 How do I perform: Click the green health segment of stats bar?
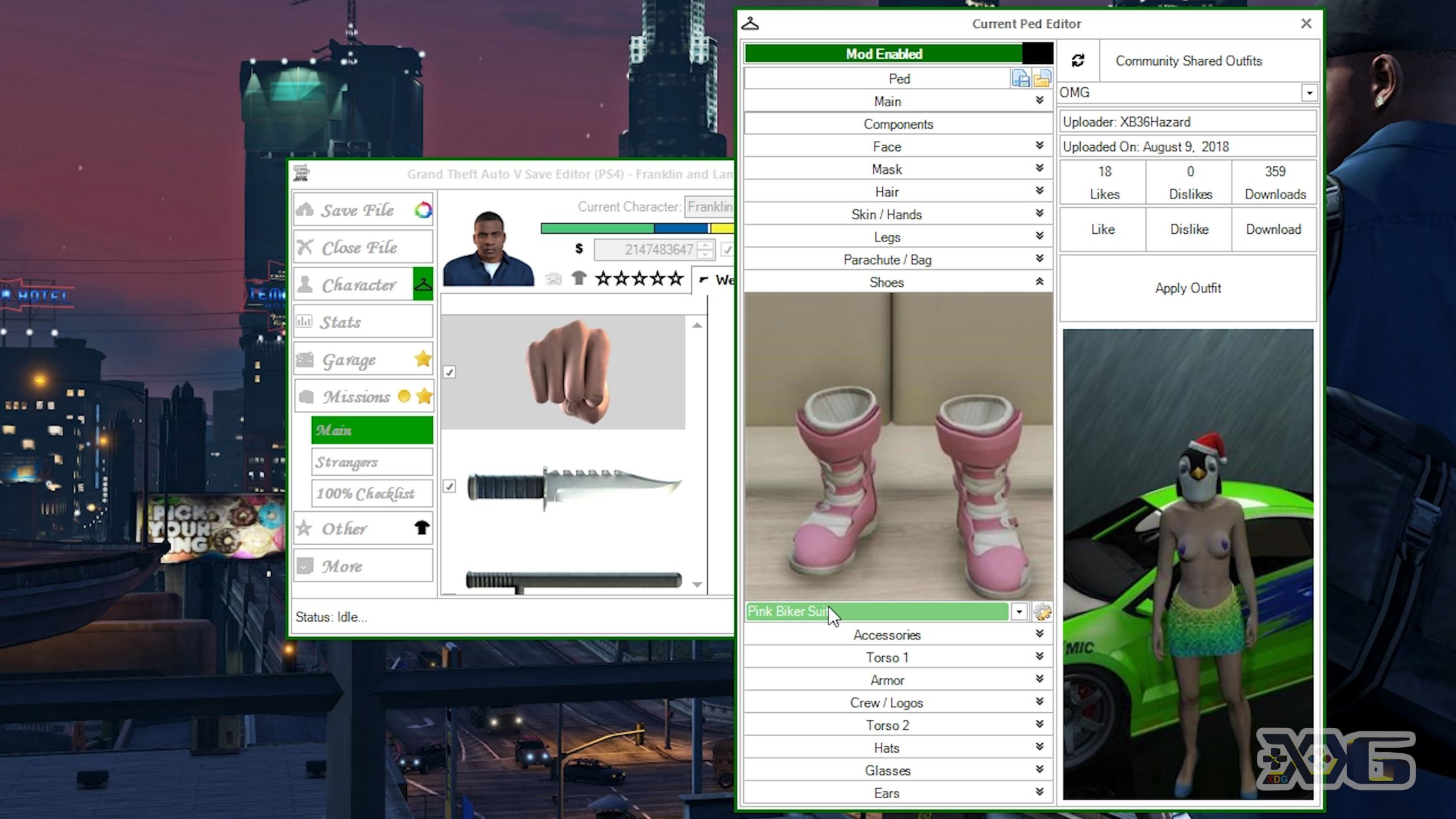(x=597, y=228)
